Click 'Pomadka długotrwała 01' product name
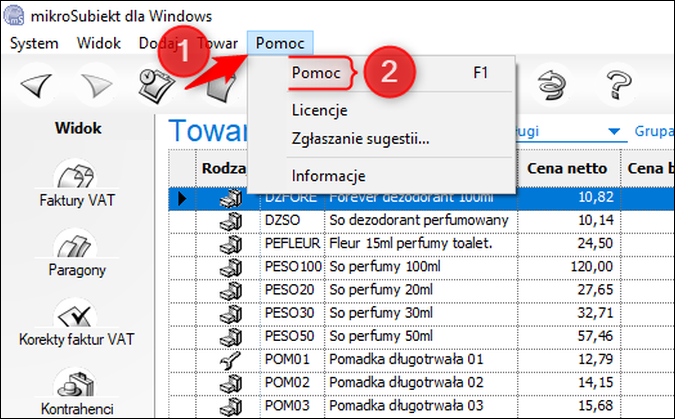This screenshot has width=675, height=419. coord(406,360)
